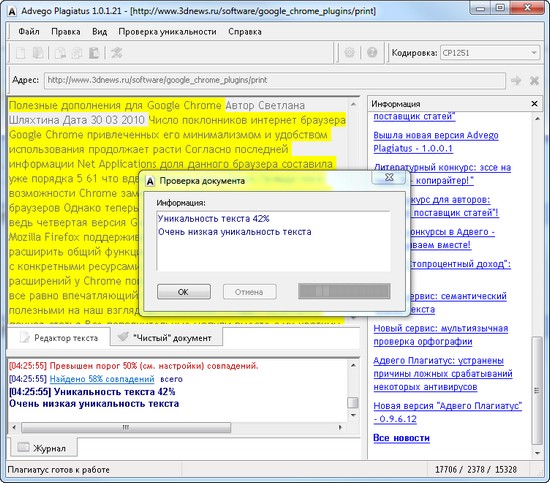Screen dimensions: 550x483
Task: Click the log horizontal scrollbar thumb
Action: [x=126, y=428]
